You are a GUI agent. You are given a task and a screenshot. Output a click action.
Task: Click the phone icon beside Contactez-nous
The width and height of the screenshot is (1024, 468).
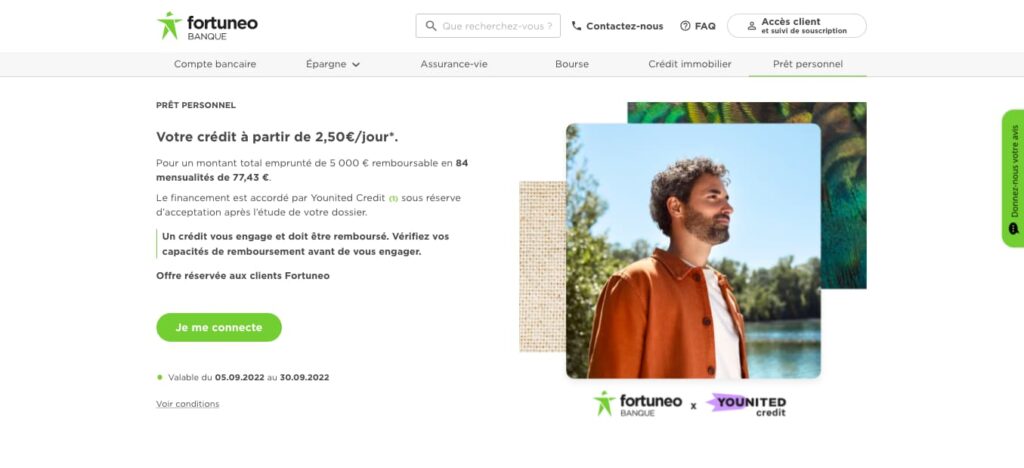coord(577,26)
